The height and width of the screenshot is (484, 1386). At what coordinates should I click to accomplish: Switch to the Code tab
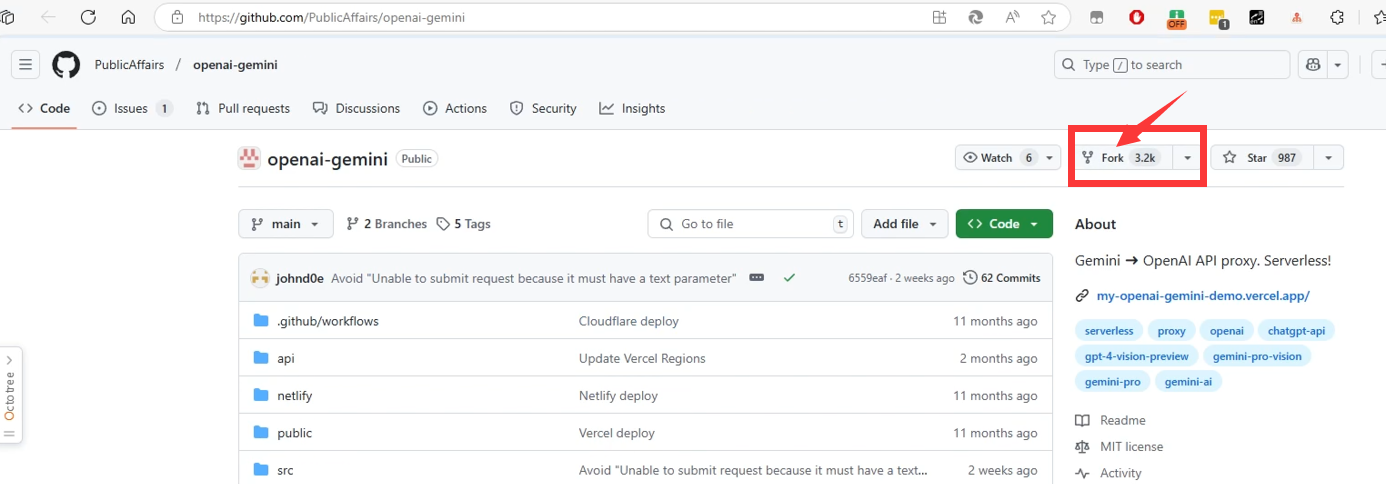(44, 108)
